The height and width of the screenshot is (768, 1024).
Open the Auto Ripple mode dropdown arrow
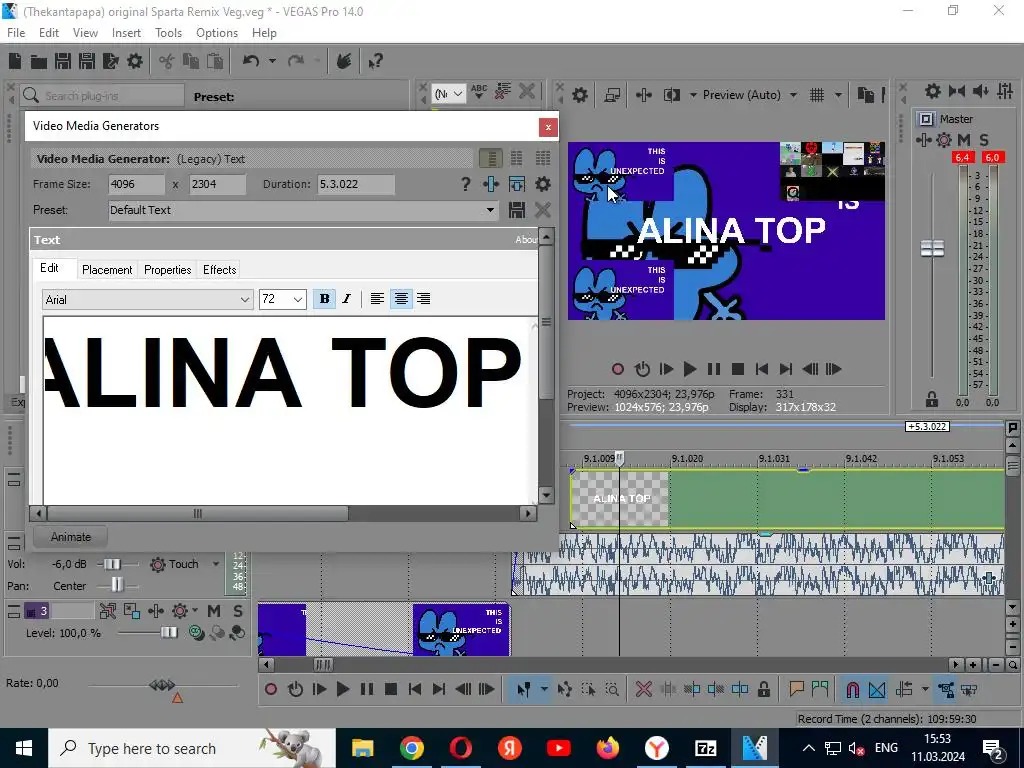click(925, 689)
